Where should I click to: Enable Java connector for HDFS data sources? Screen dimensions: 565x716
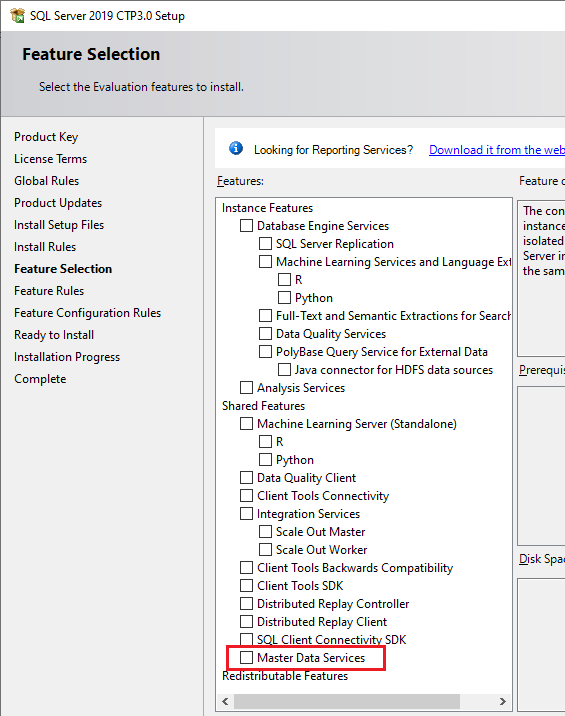(x=285, y=369)
